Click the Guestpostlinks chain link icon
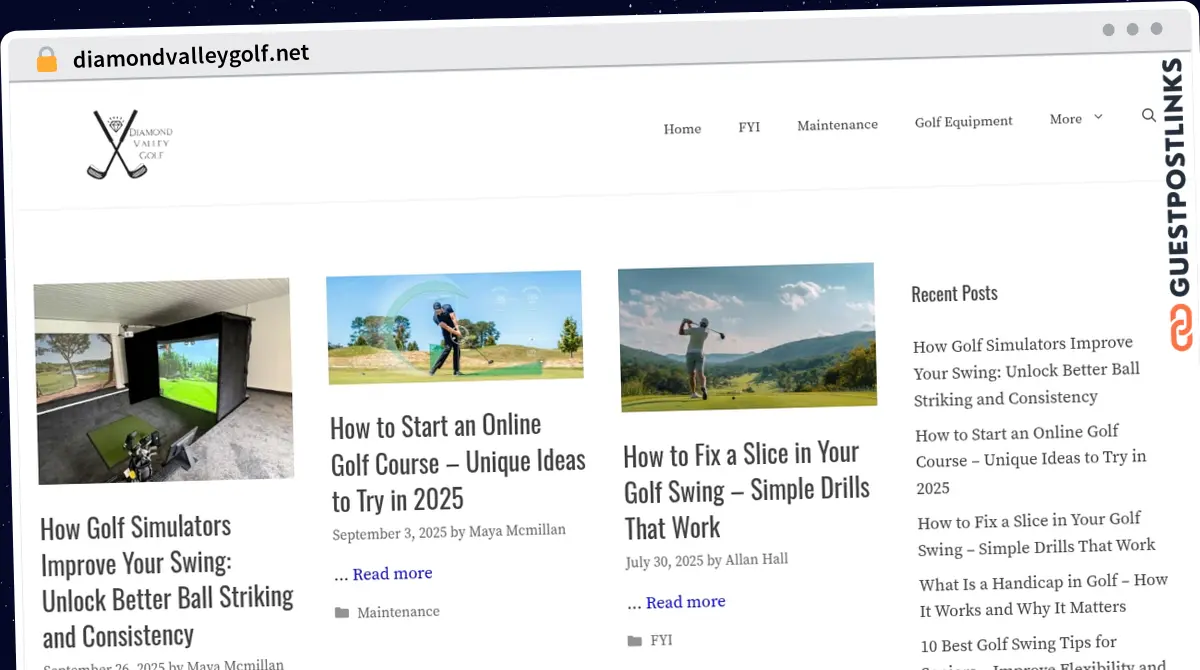The width and height of the screenshot is (1200, 670). pyautogui.click(x=1182, y=328)
